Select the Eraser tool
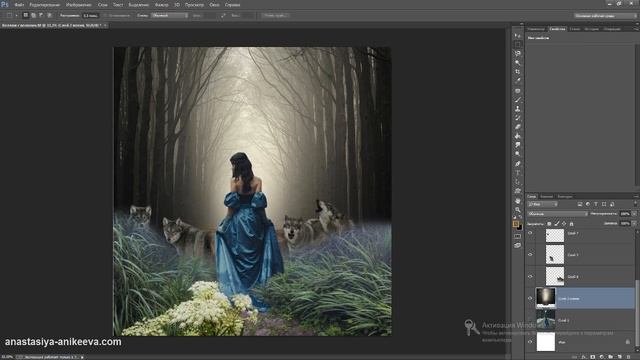Viewport: 640px width, 360px height. pyautogui.click(x=518, y=127)
